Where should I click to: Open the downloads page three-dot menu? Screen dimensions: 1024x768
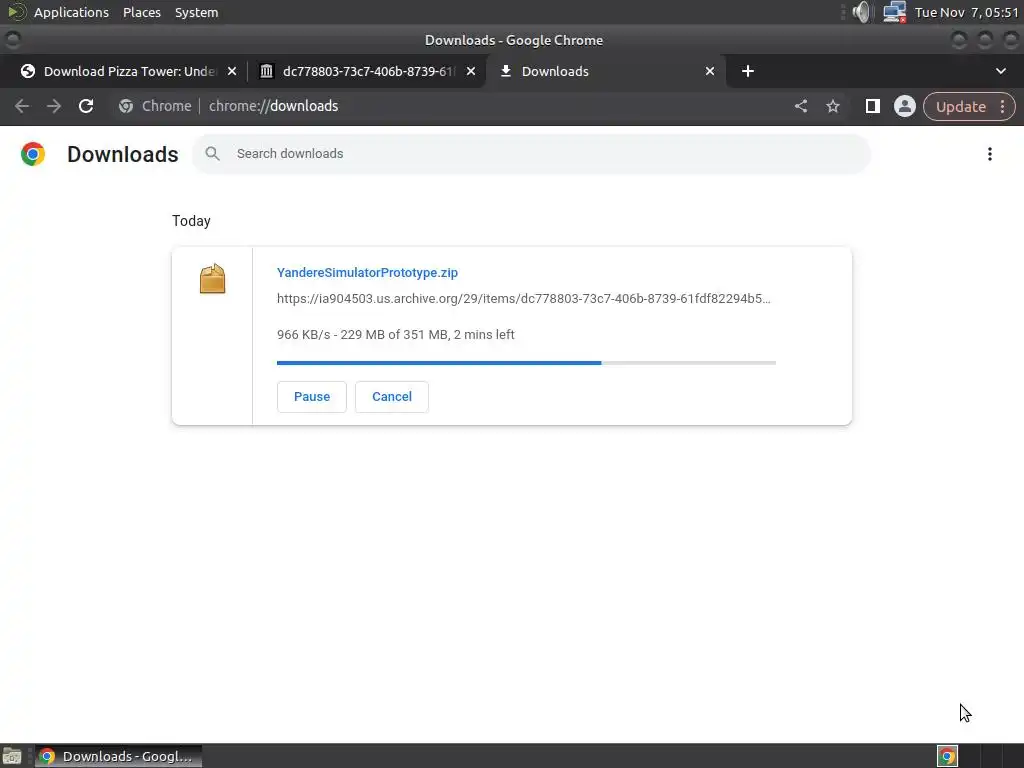(989, 154)
